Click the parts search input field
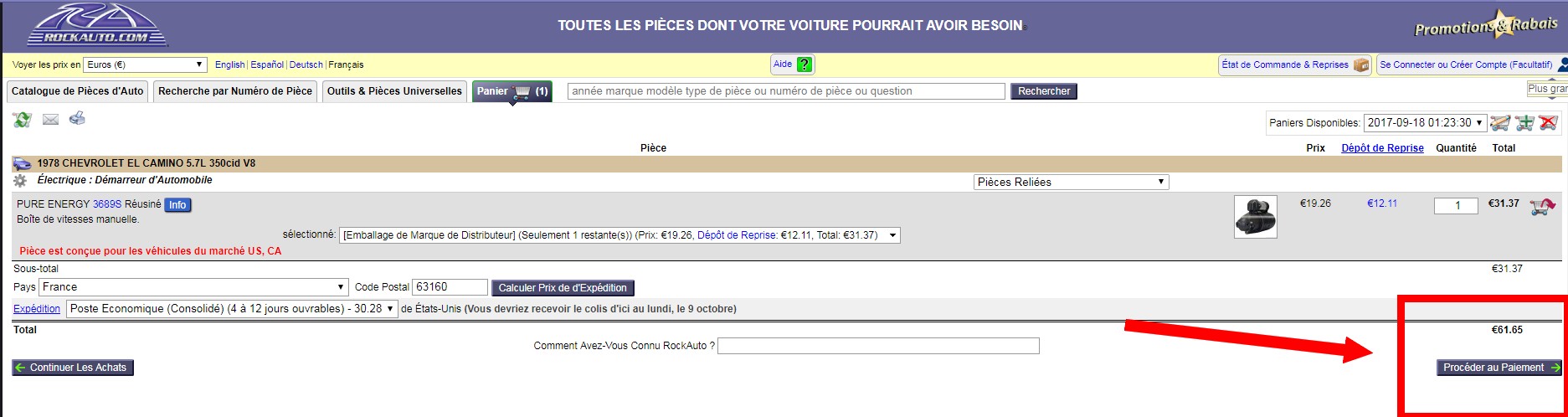Image resolution: width=1568 pixels, height=417 pixels. (x=786, y=91)
